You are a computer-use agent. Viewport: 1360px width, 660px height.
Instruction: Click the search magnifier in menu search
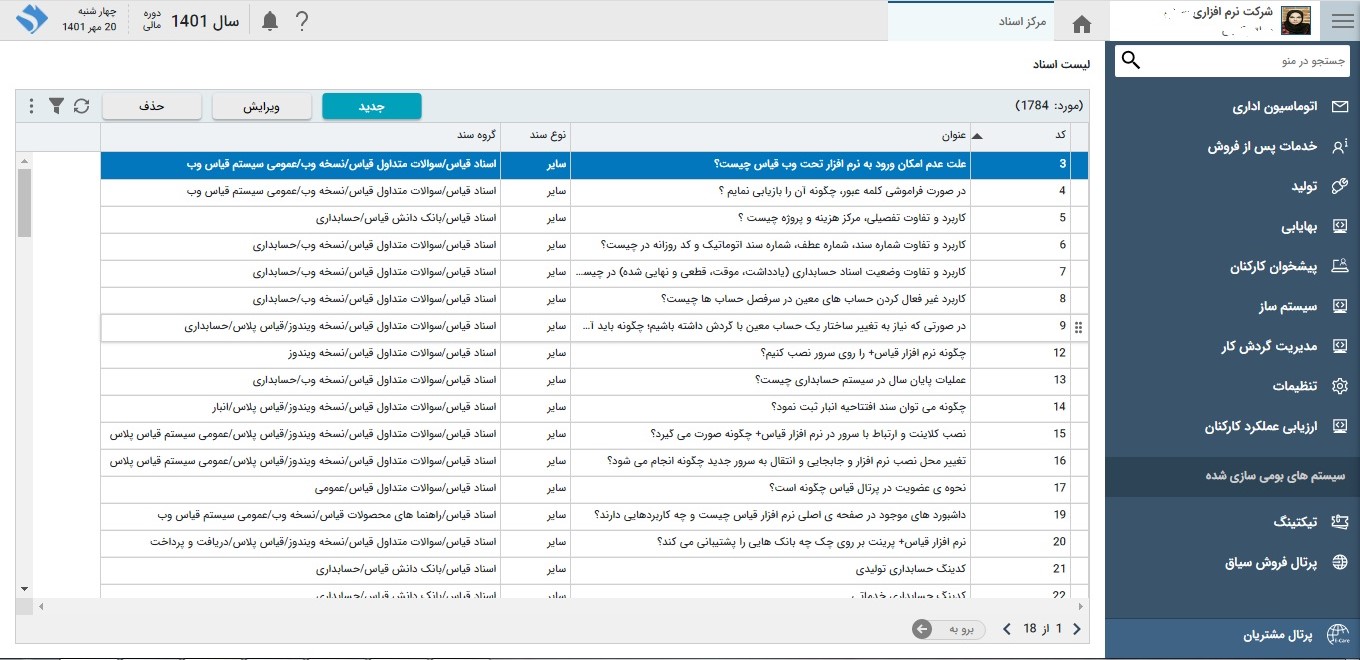[1131, 61]
